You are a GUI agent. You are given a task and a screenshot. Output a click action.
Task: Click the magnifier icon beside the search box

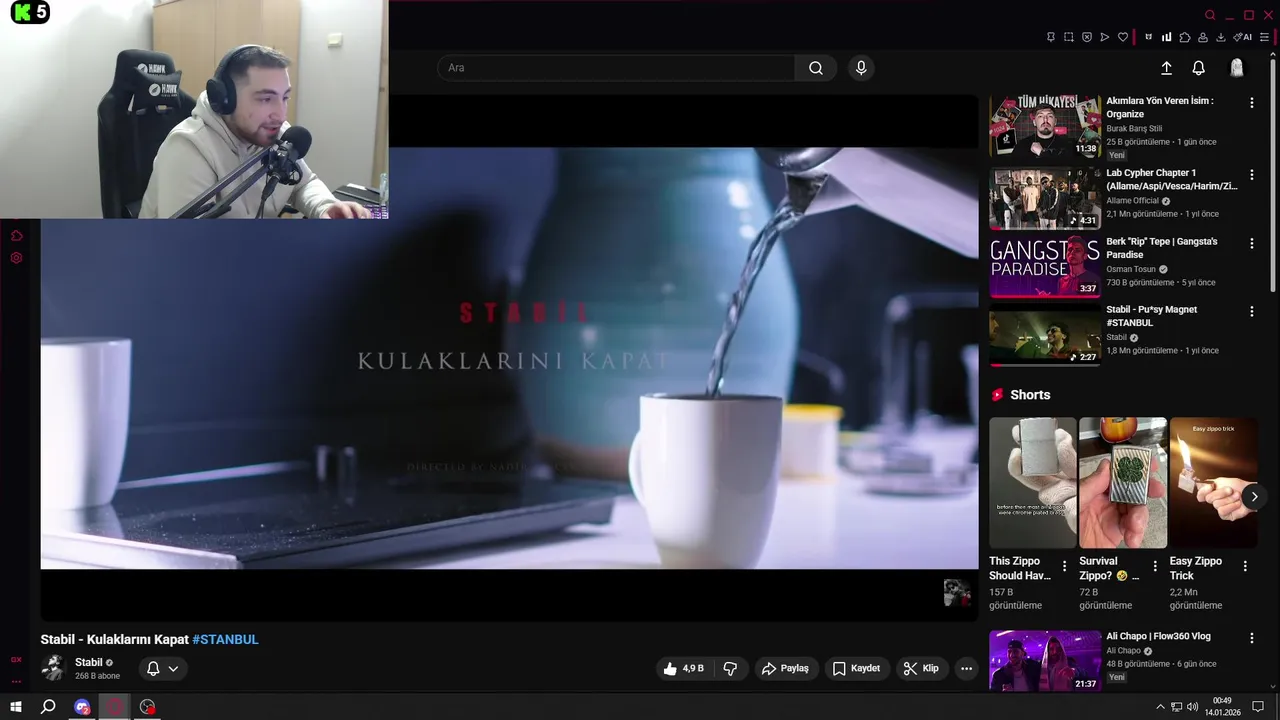pyautogui.click(x=816, y=68)
